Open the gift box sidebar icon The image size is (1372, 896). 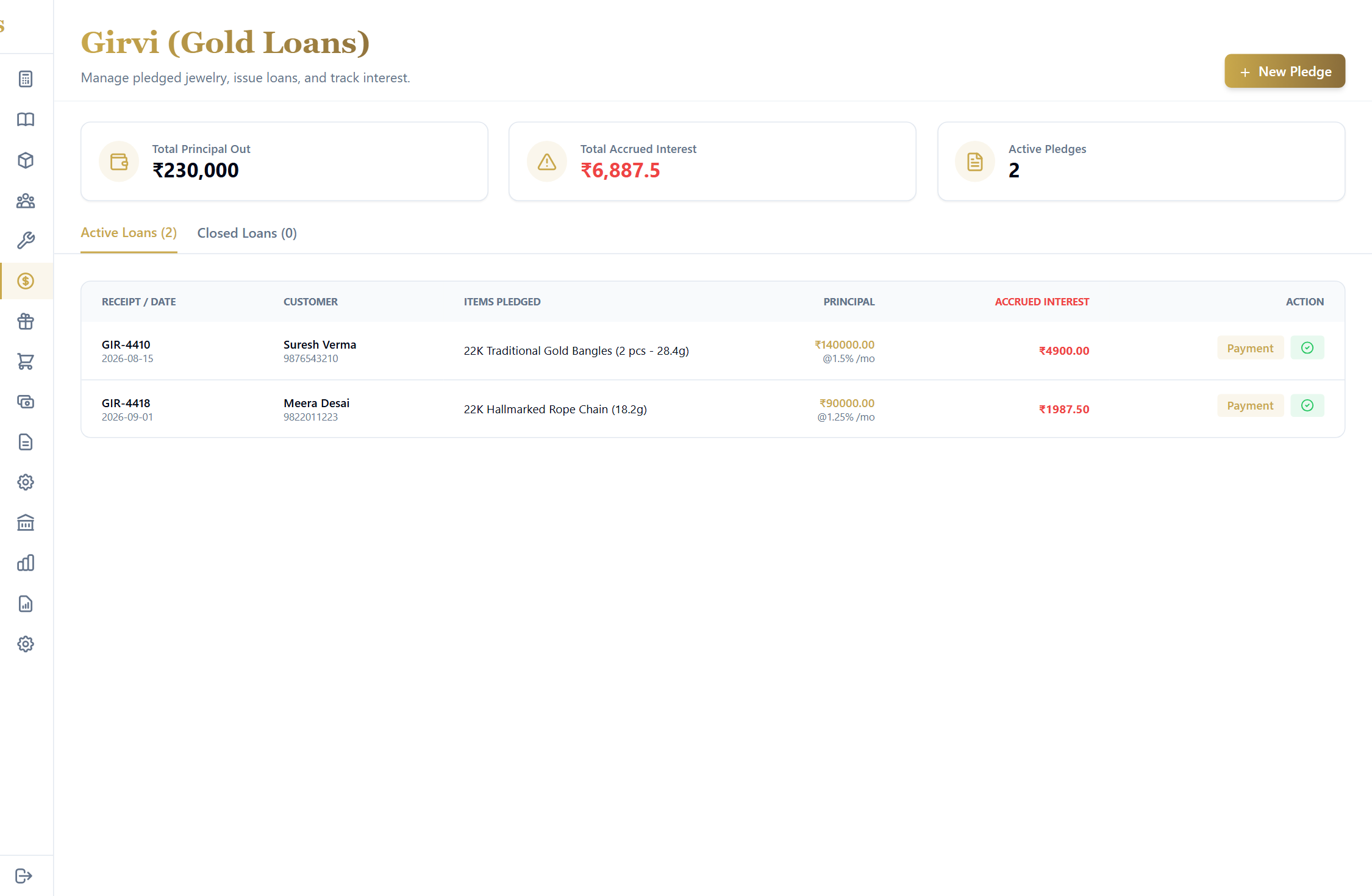pyautogui.click(x=26, y=321)
